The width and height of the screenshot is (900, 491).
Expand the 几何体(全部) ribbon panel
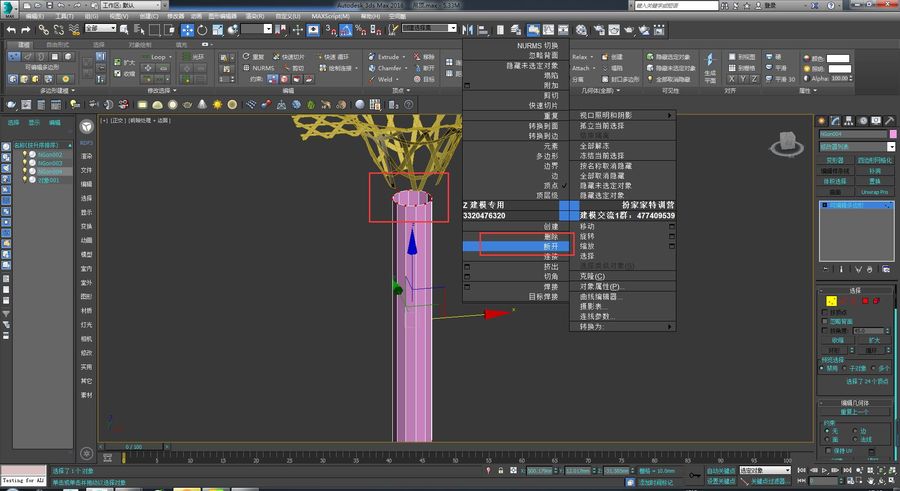[x=600, y=91]
